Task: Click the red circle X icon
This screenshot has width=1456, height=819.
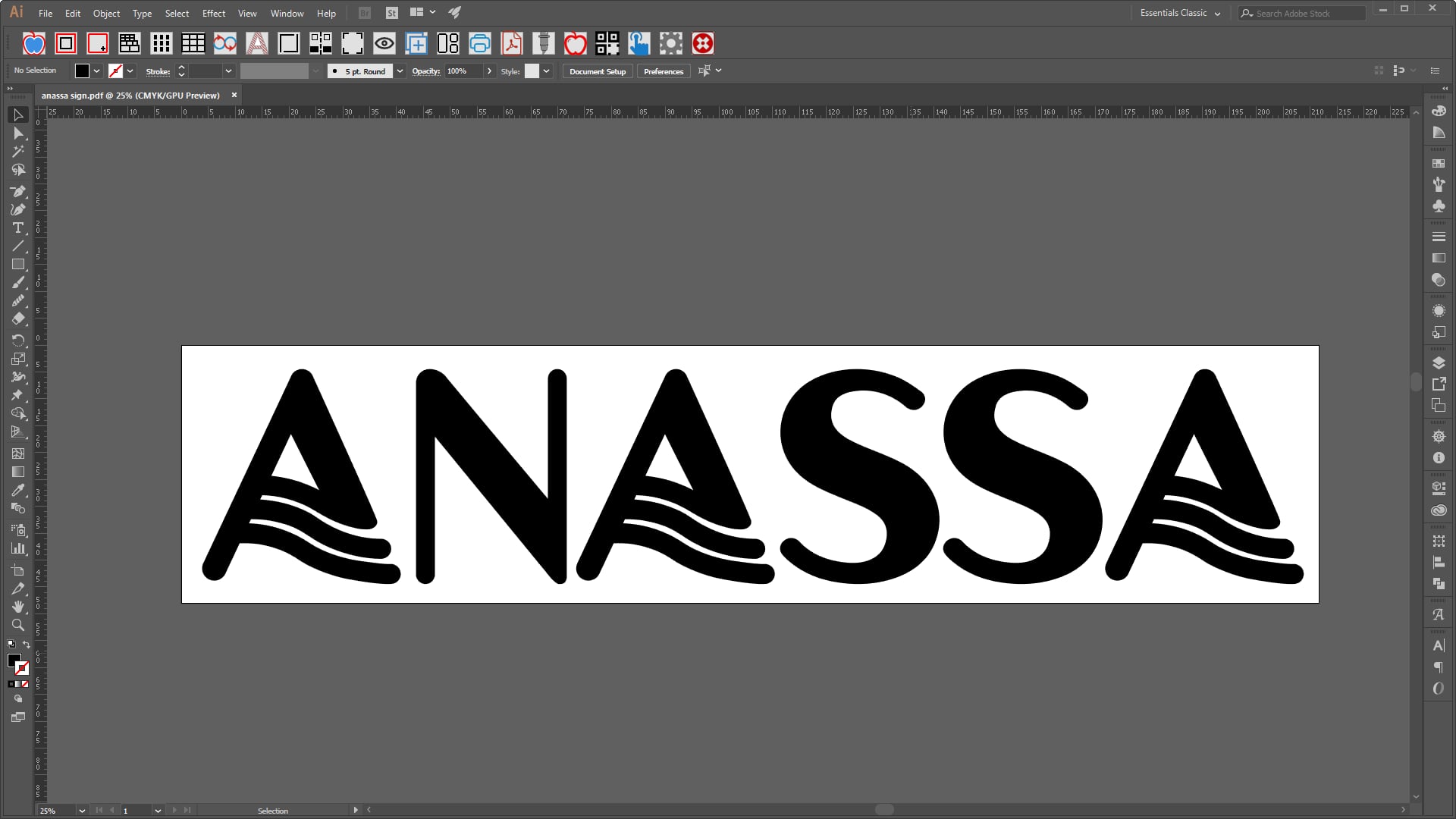Action: (x=703, y=43)
